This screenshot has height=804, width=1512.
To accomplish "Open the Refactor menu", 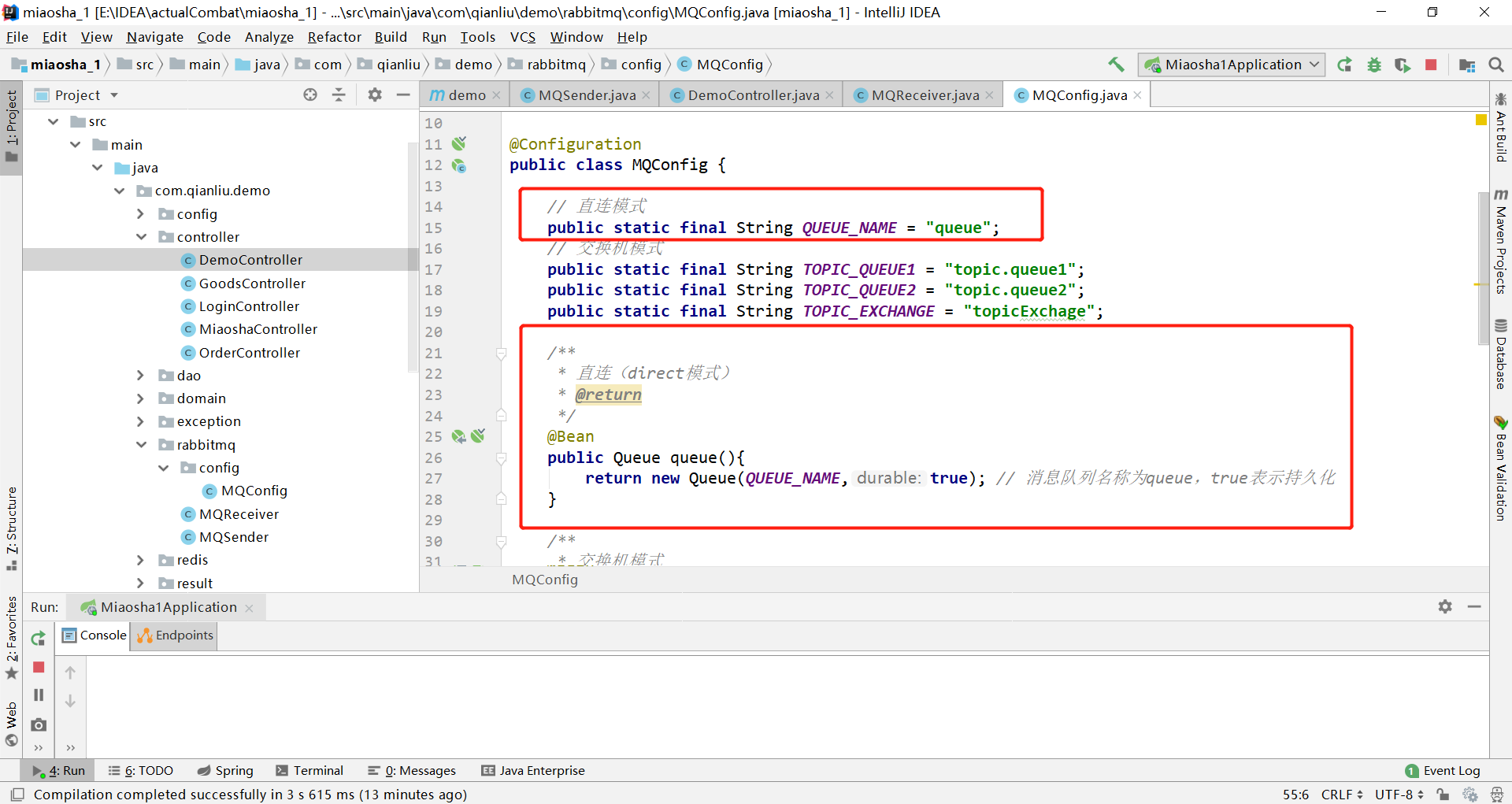I will [x=334, y=37].
